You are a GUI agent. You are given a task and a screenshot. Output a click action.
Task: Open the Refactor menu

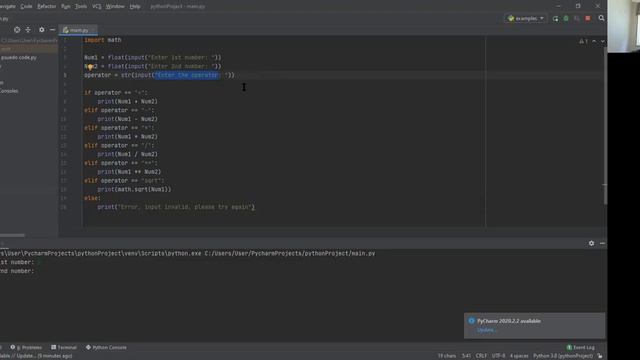coord(47,7)
